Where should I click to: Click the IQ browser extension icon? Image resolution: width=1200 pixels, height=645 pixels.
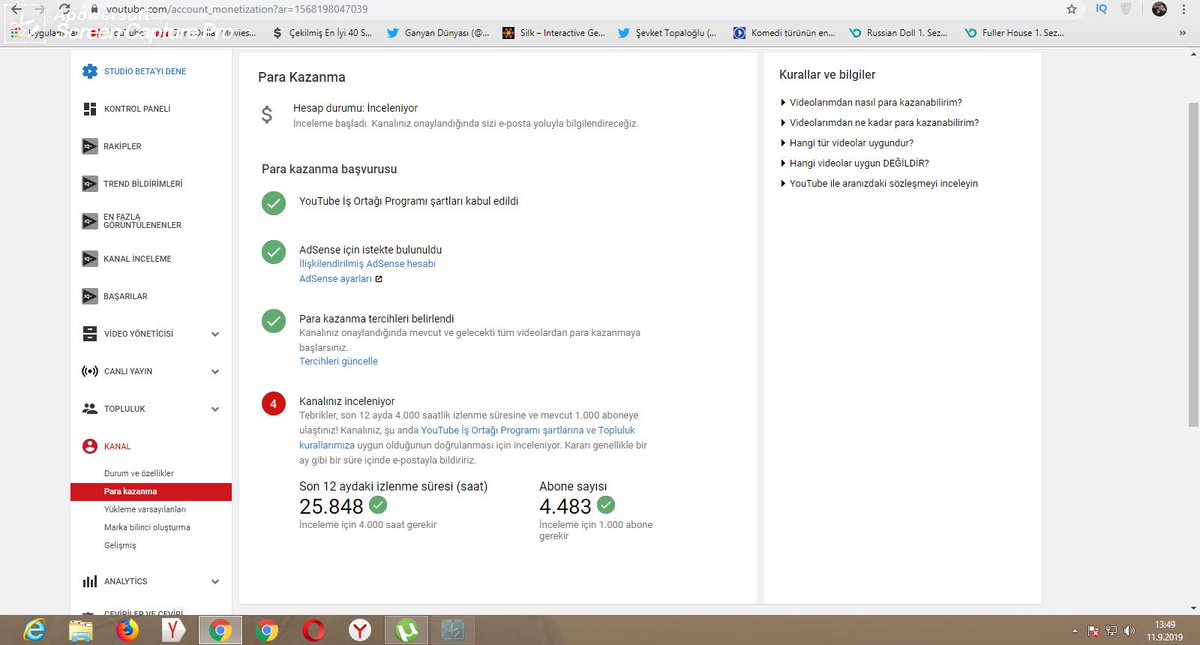pos(1101,9)
